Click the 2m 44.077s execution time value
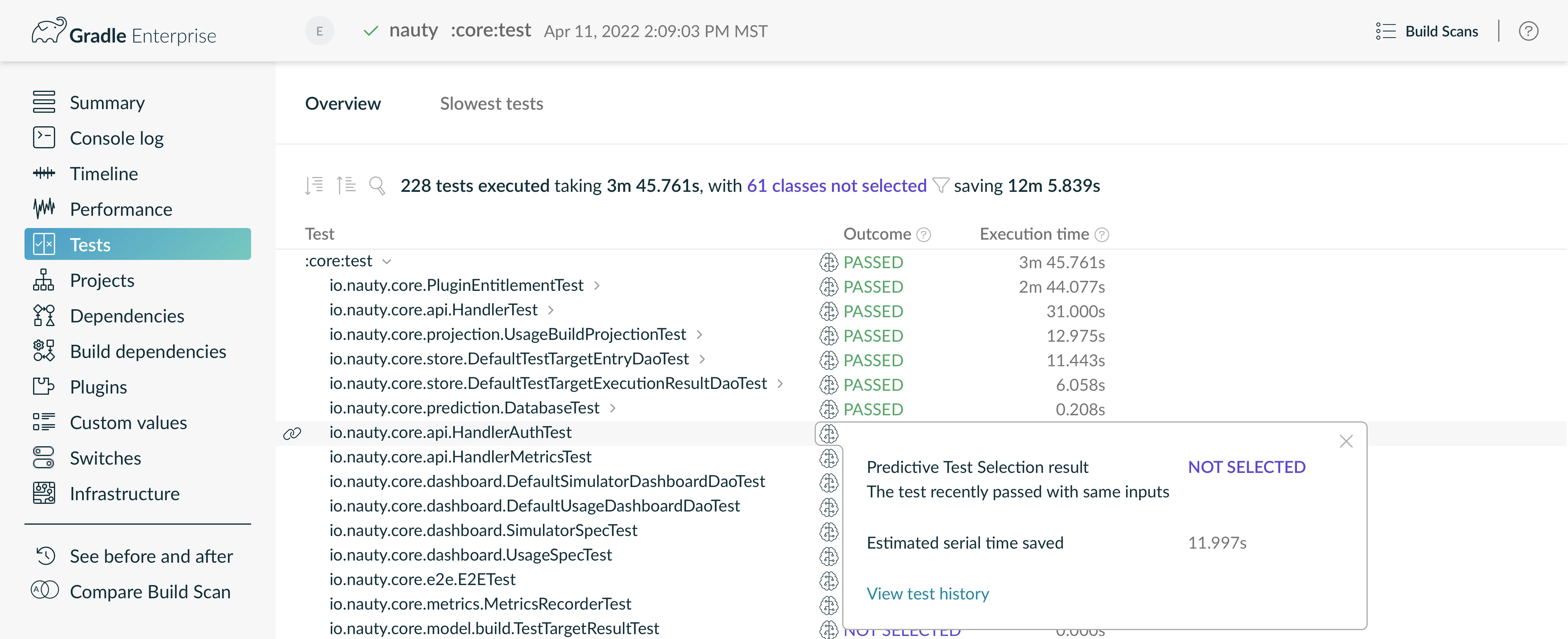 [1061, 286]
